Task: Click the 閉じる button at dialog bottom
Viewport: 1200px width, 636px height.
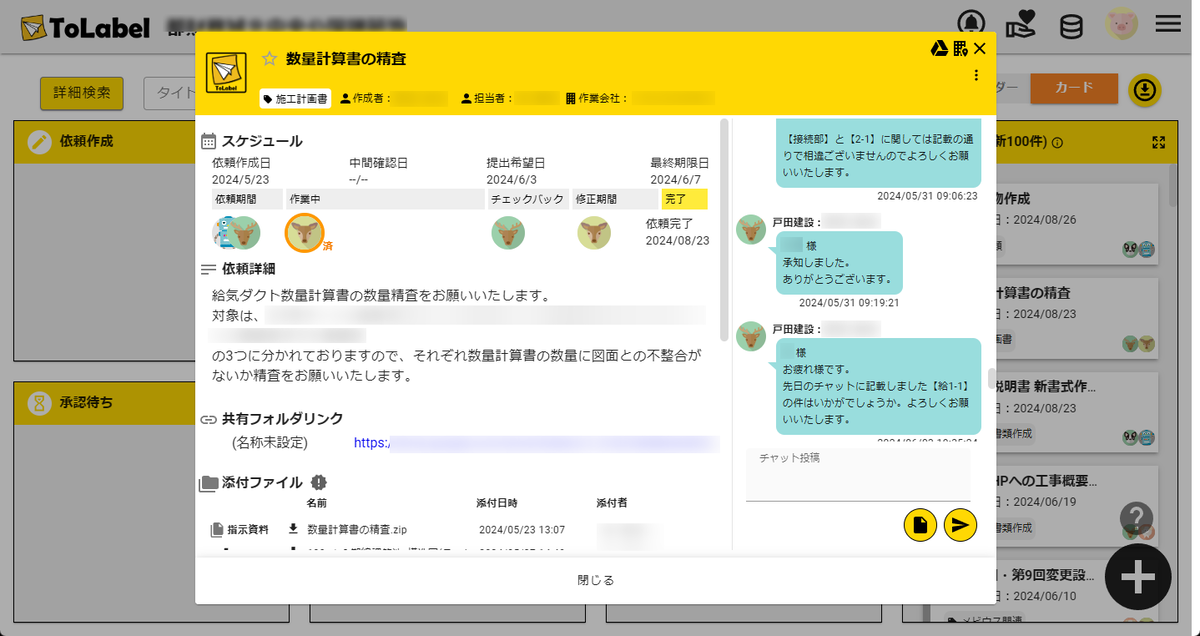Action: tap(595, 580)
